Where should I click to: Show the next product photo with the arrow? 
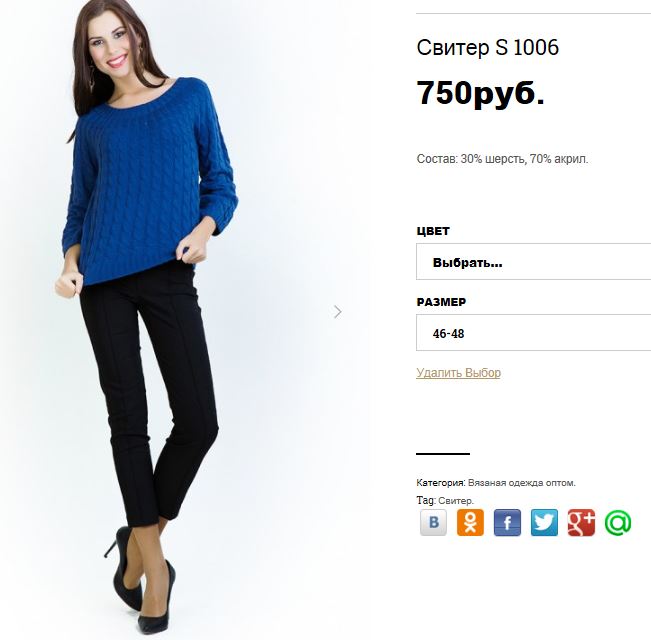coord(338,312)
